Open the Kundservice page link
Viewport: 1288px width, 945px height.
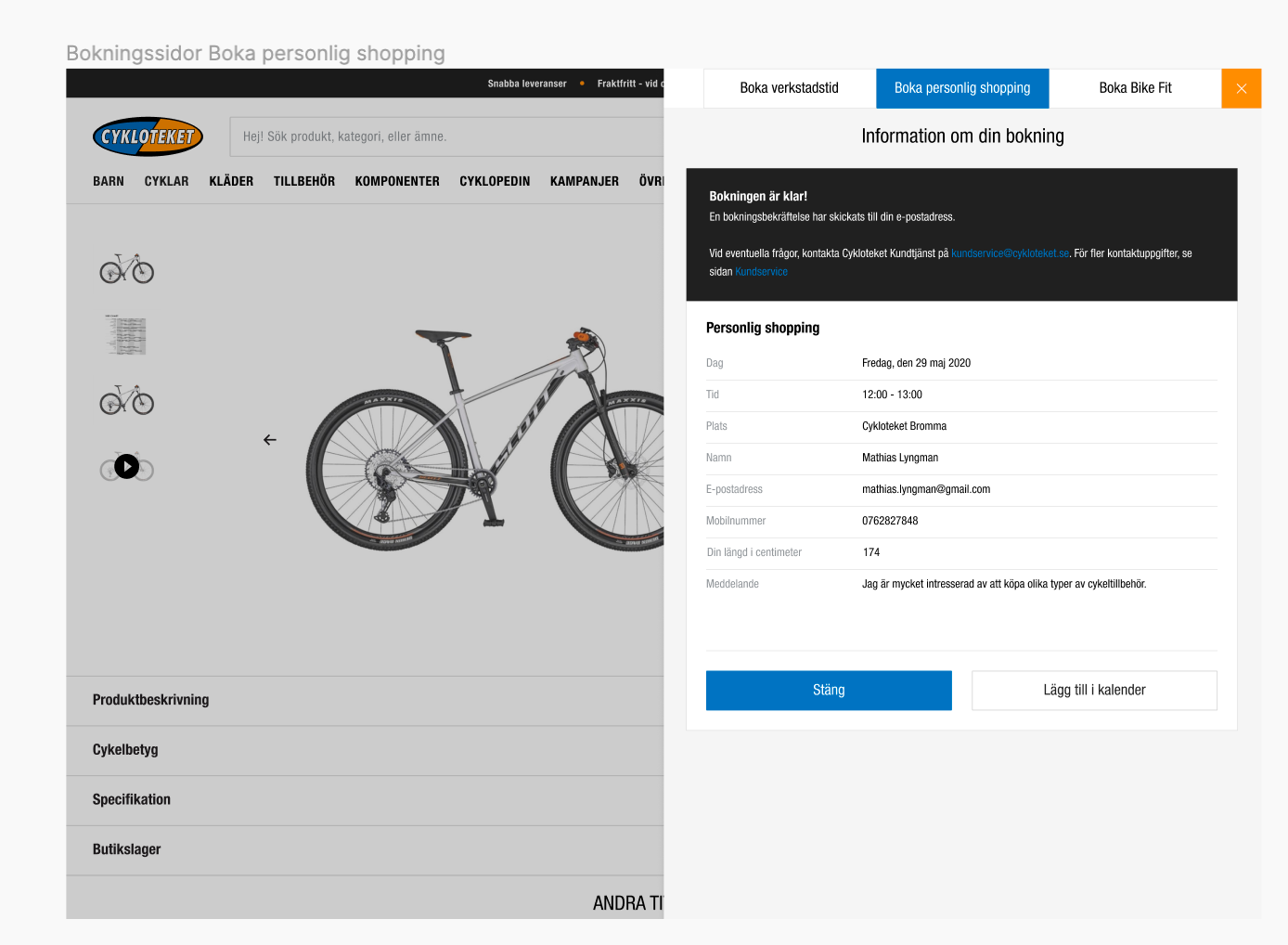[x=761, y=272]
